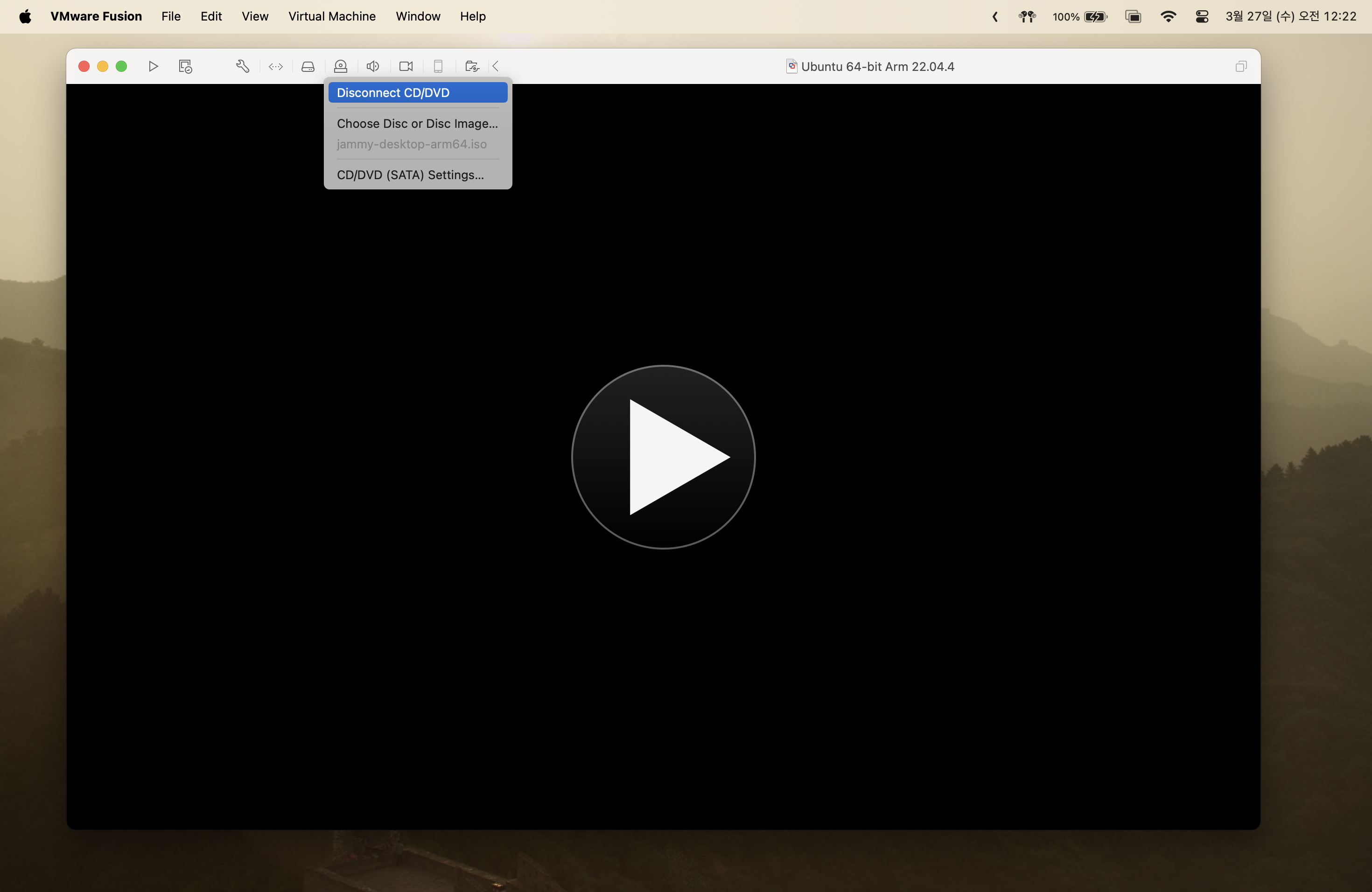Open the View menu
Screen dimensions: 1372x892
pyautogui.click(x=255, y=16)
